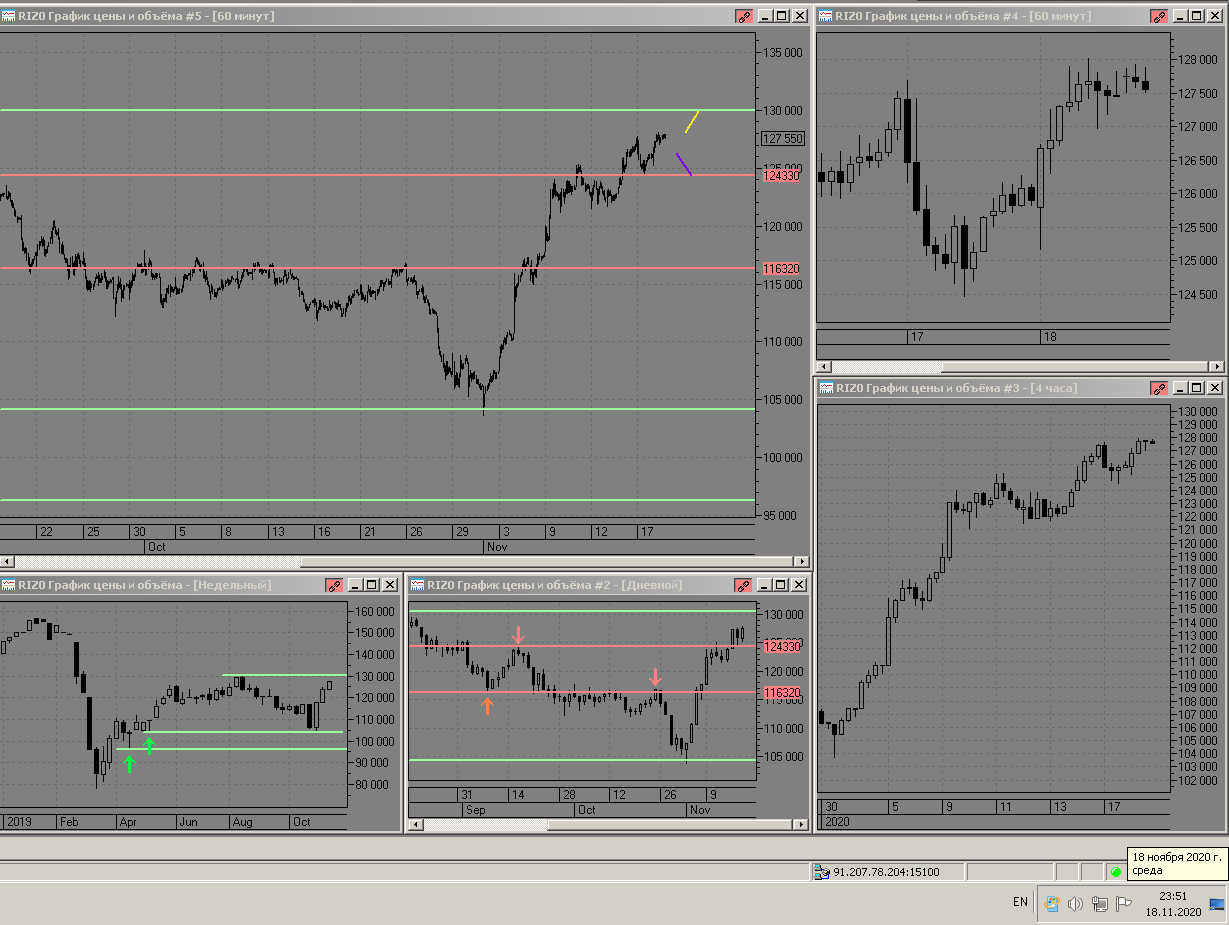The width and height of the screenshot is (1229, 925).
Task: Click the pink link icon on chart #4 window
Action: pyautogui.click(x=1158, y=16)
